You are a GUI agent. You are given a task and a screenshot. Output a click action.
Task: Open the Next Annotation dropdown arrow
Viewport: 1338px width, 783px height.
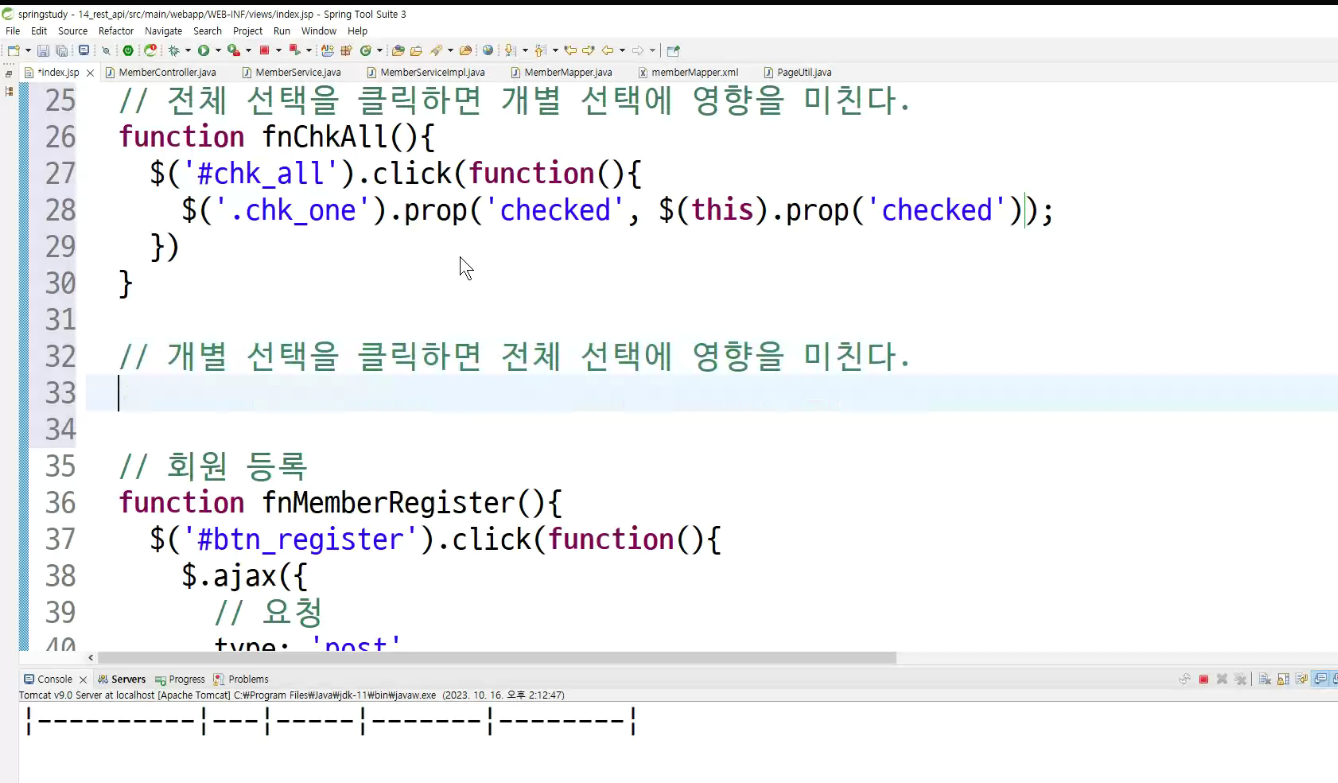pyautogui.click(x=524, y=50)
